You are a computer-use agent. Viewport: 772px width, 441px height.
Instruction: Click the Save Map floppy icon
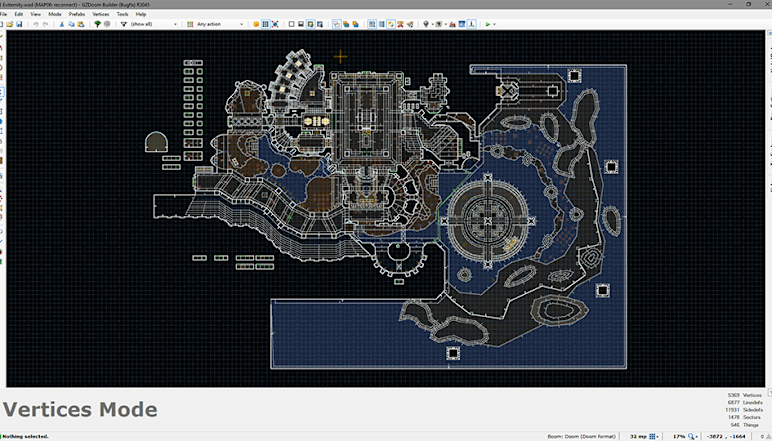[x=19, y=24]
